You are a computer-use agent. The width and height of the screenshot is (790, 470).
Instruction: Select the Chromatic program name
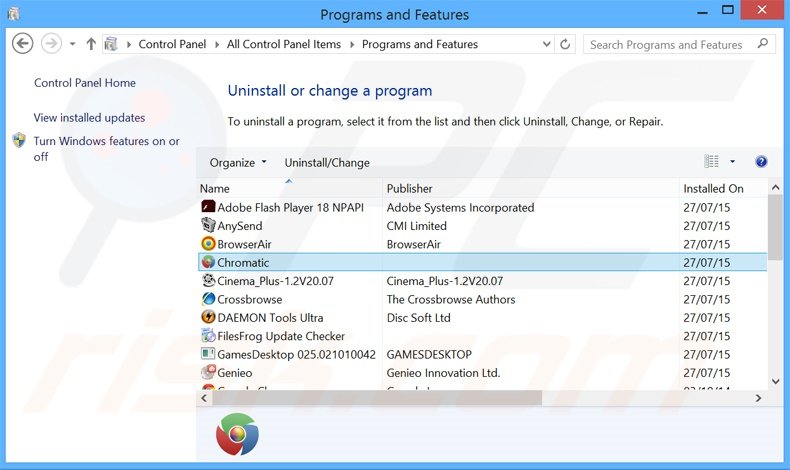click(243, 262)
